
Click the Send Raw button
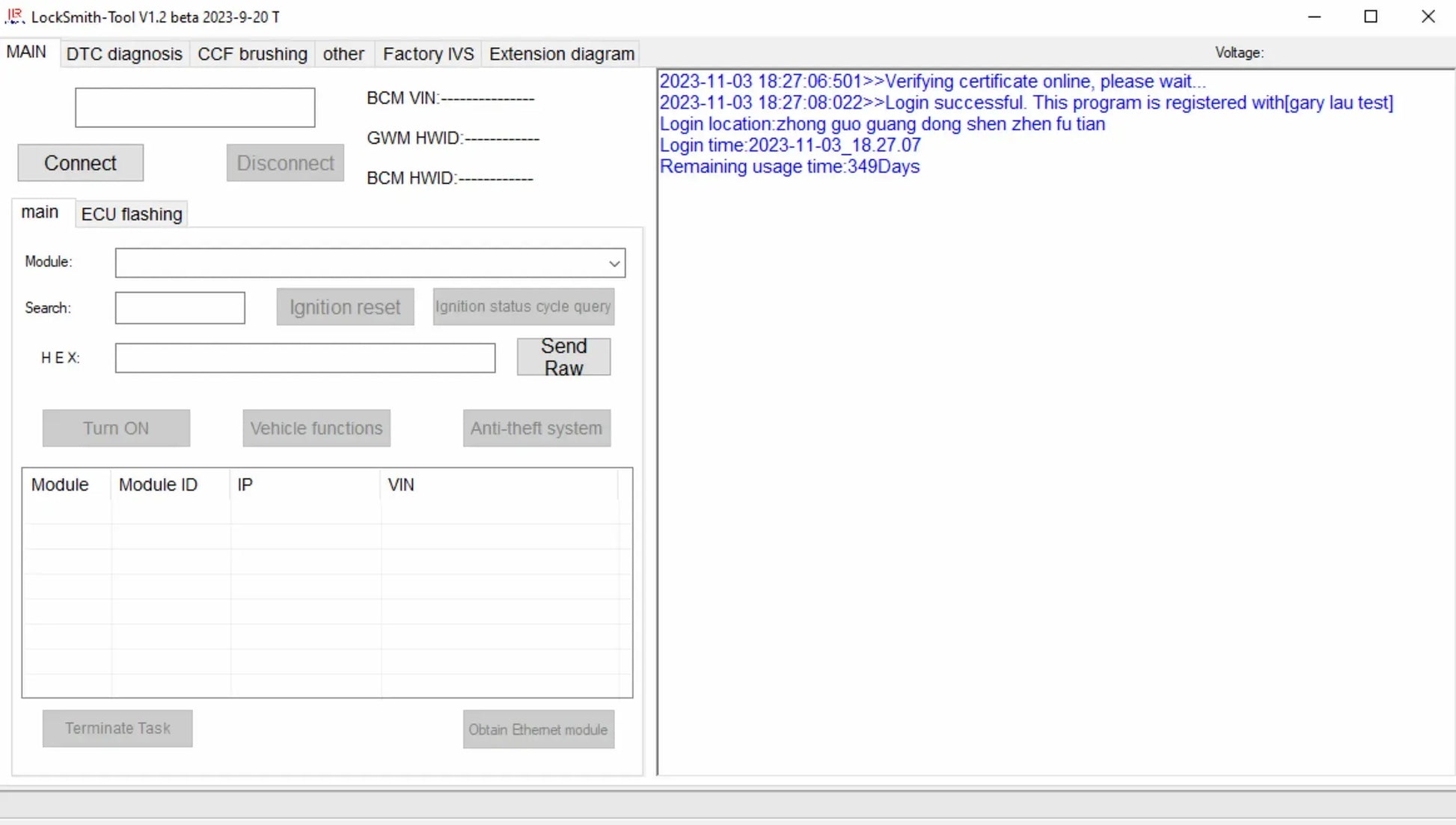[x=563, y=357]
